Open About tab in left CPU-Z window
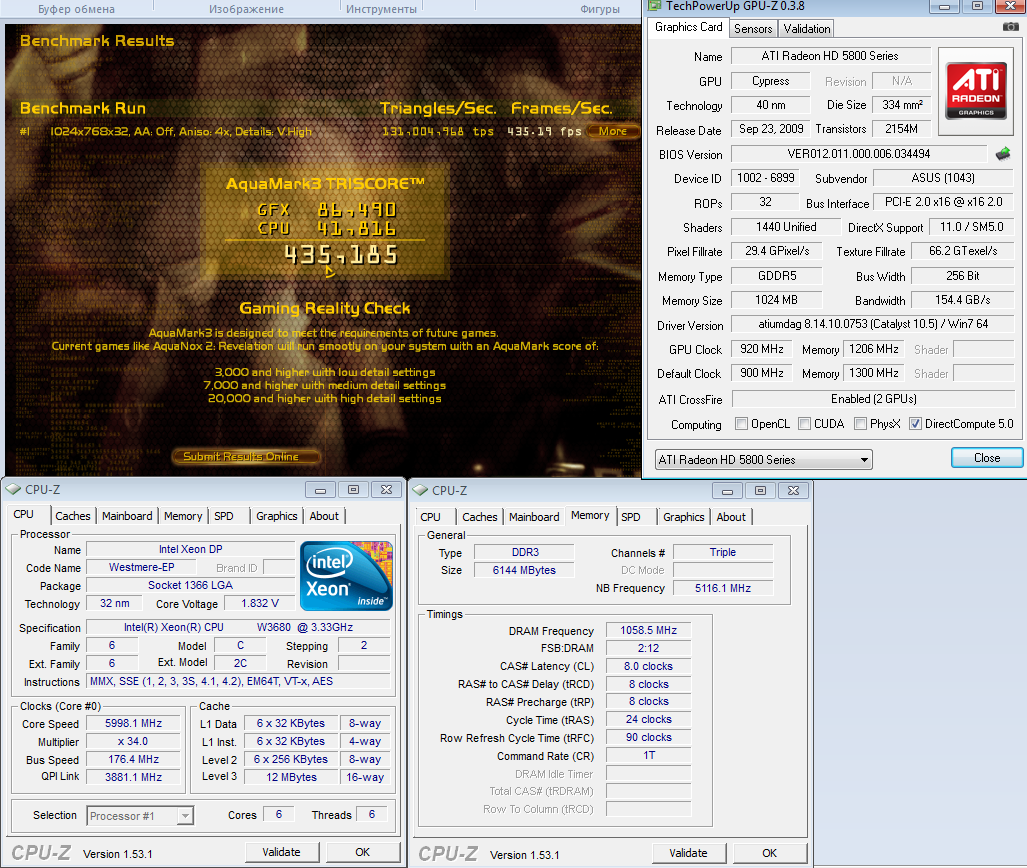Image resolution: width=1027 pixels, height=868 pixels. point(324,516)
